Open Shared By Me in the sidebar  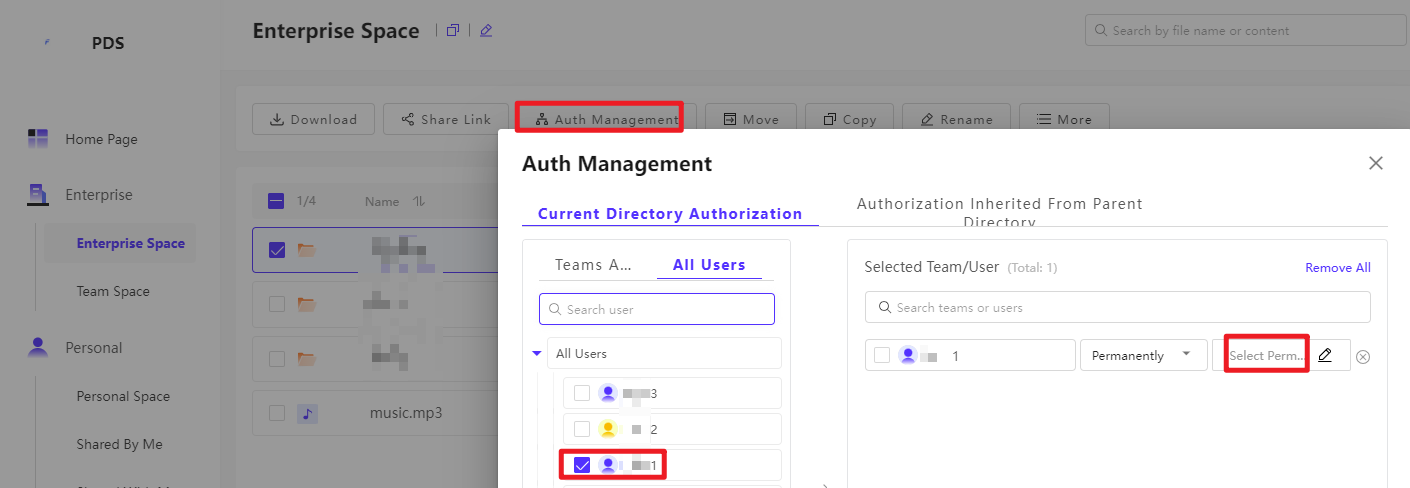pyautogui.click(x=119, y=444)
